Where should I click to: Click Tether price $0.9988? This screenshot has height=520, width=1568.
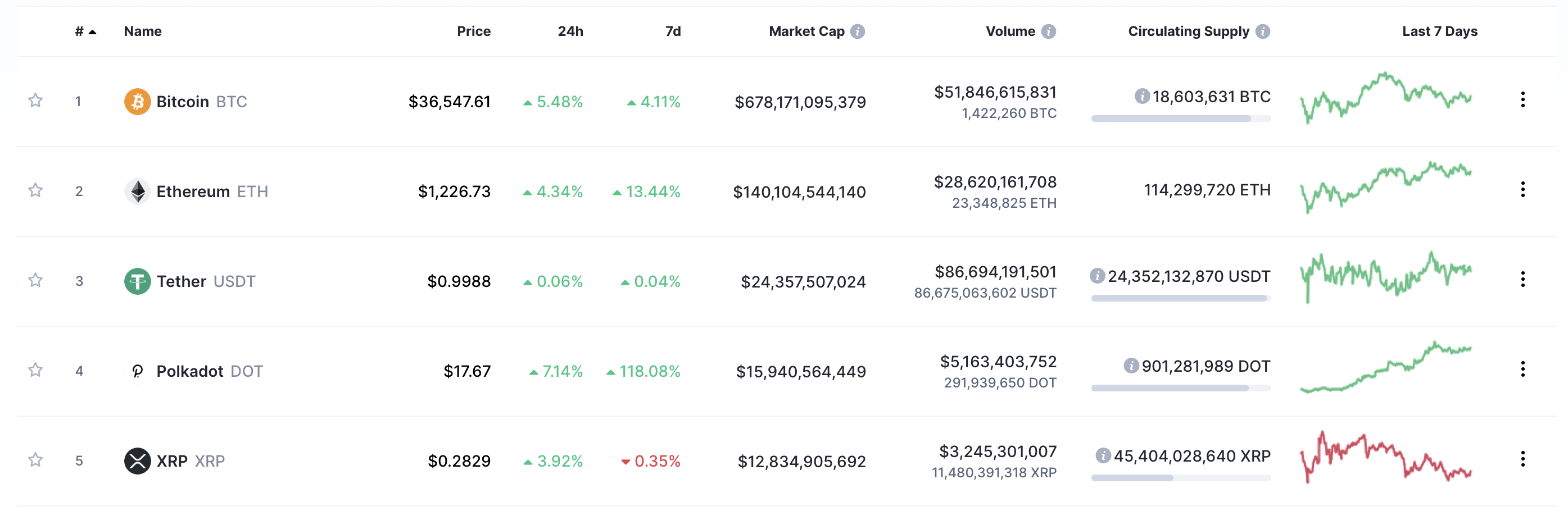459,281
